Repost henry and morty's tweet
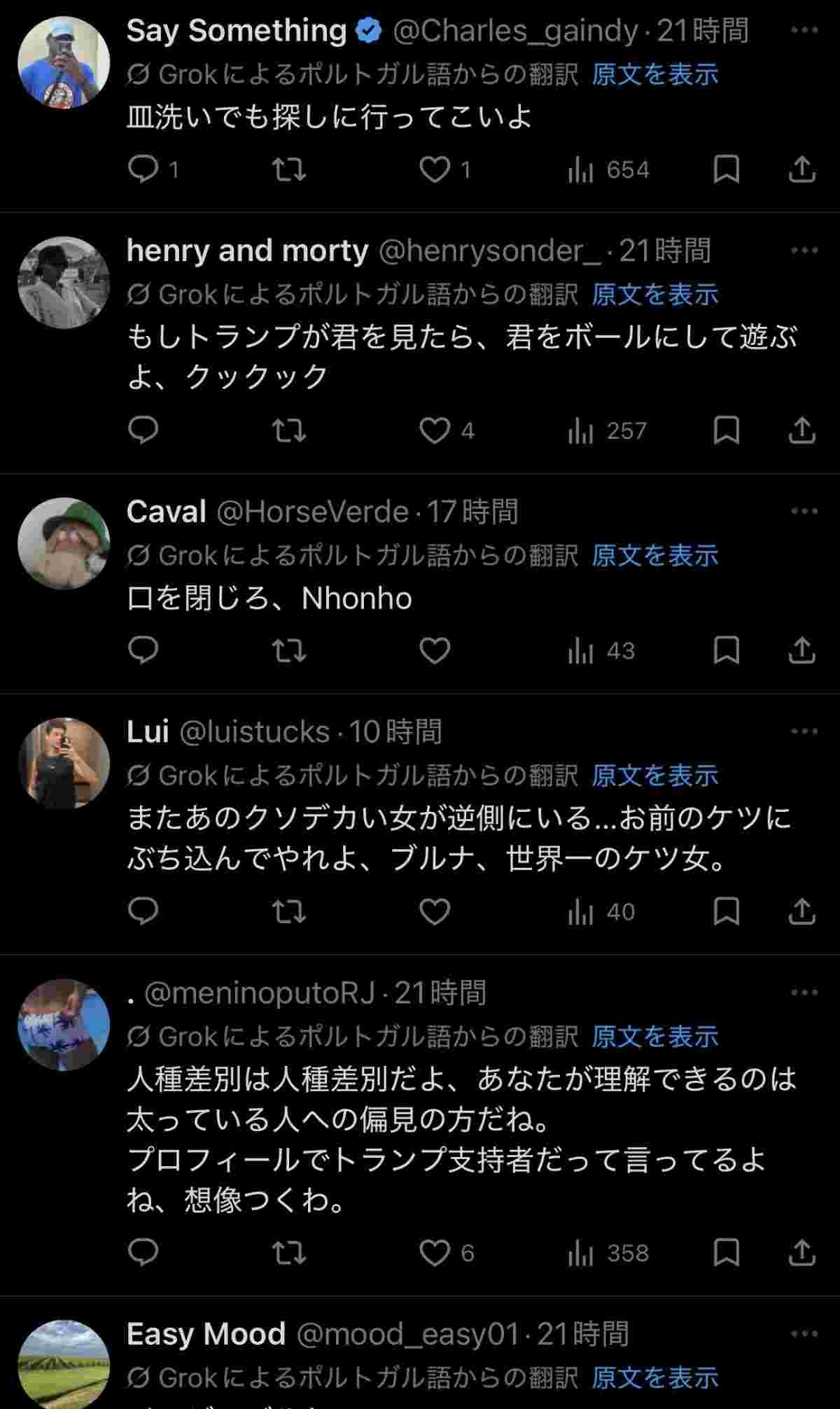Image resolution: width=840 pixels, height=1409 pixels. point(288,430)
